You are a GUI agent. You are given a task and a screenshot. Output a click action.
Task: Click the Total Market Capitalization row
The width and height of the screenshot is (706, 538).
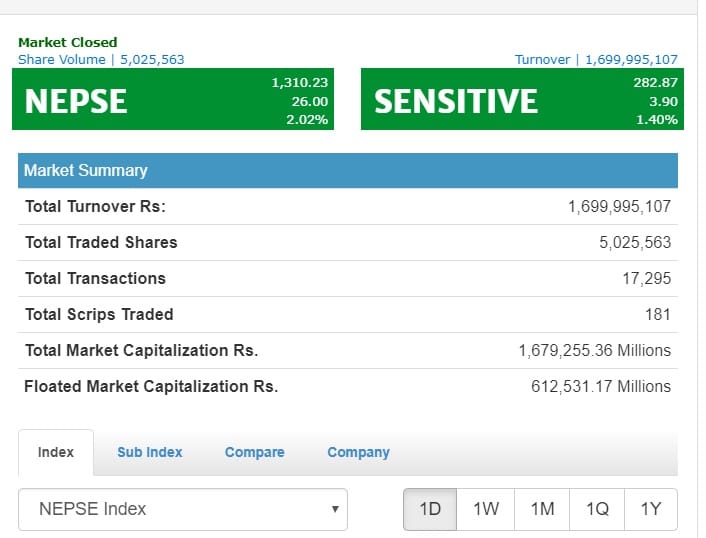tap(348, 350)
